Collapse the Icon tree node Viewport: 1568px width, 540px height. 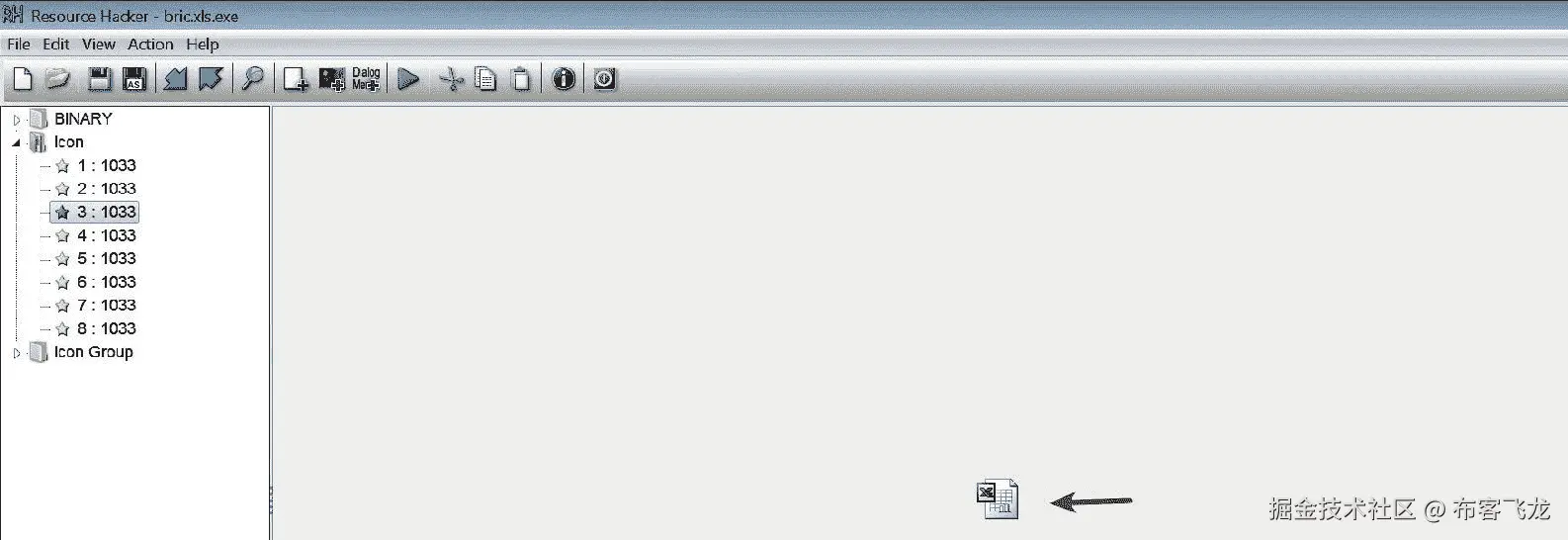click(16, 142)
